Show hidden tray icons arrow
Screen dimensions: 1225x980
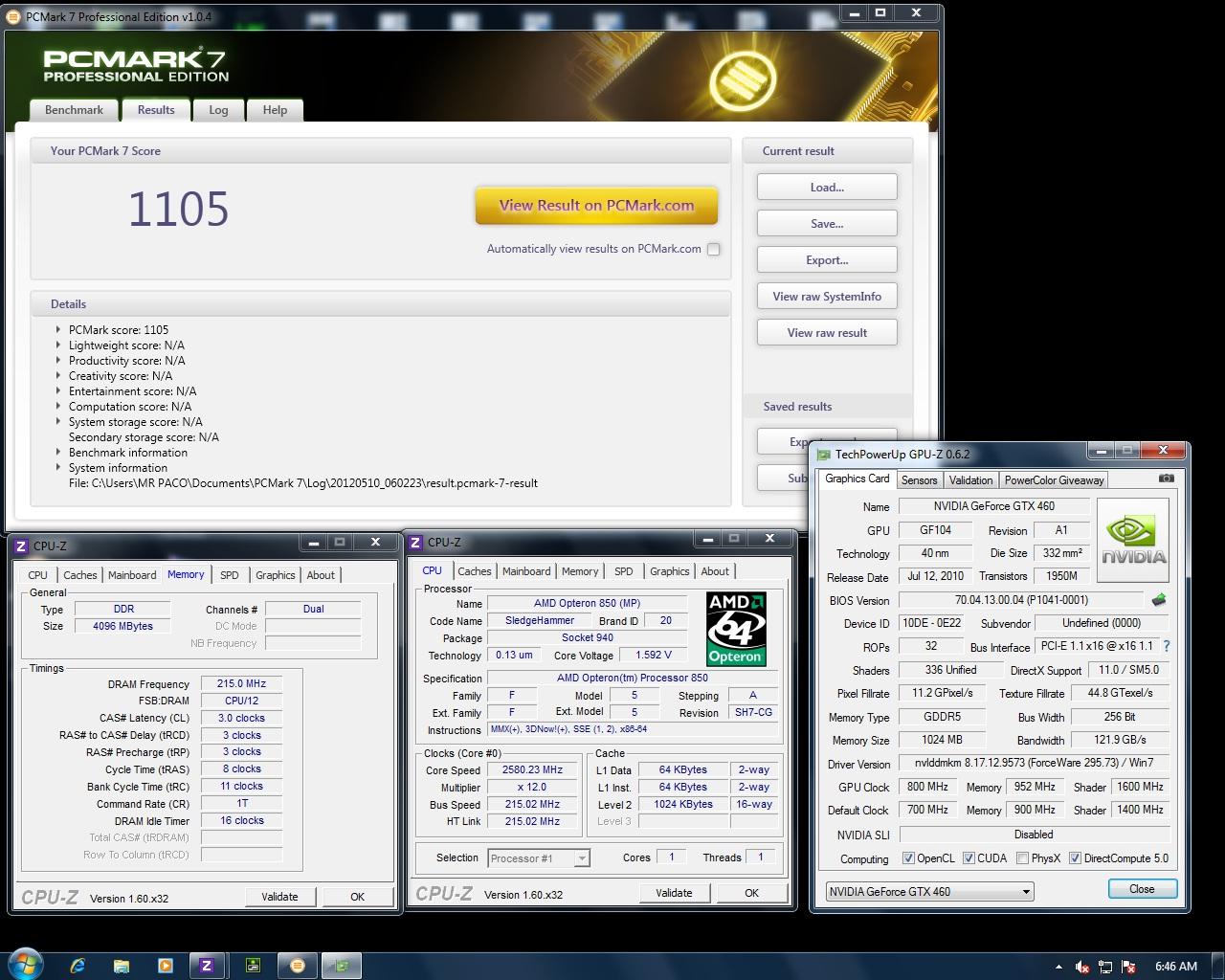pyautogui.click(x=1058, y=967)
